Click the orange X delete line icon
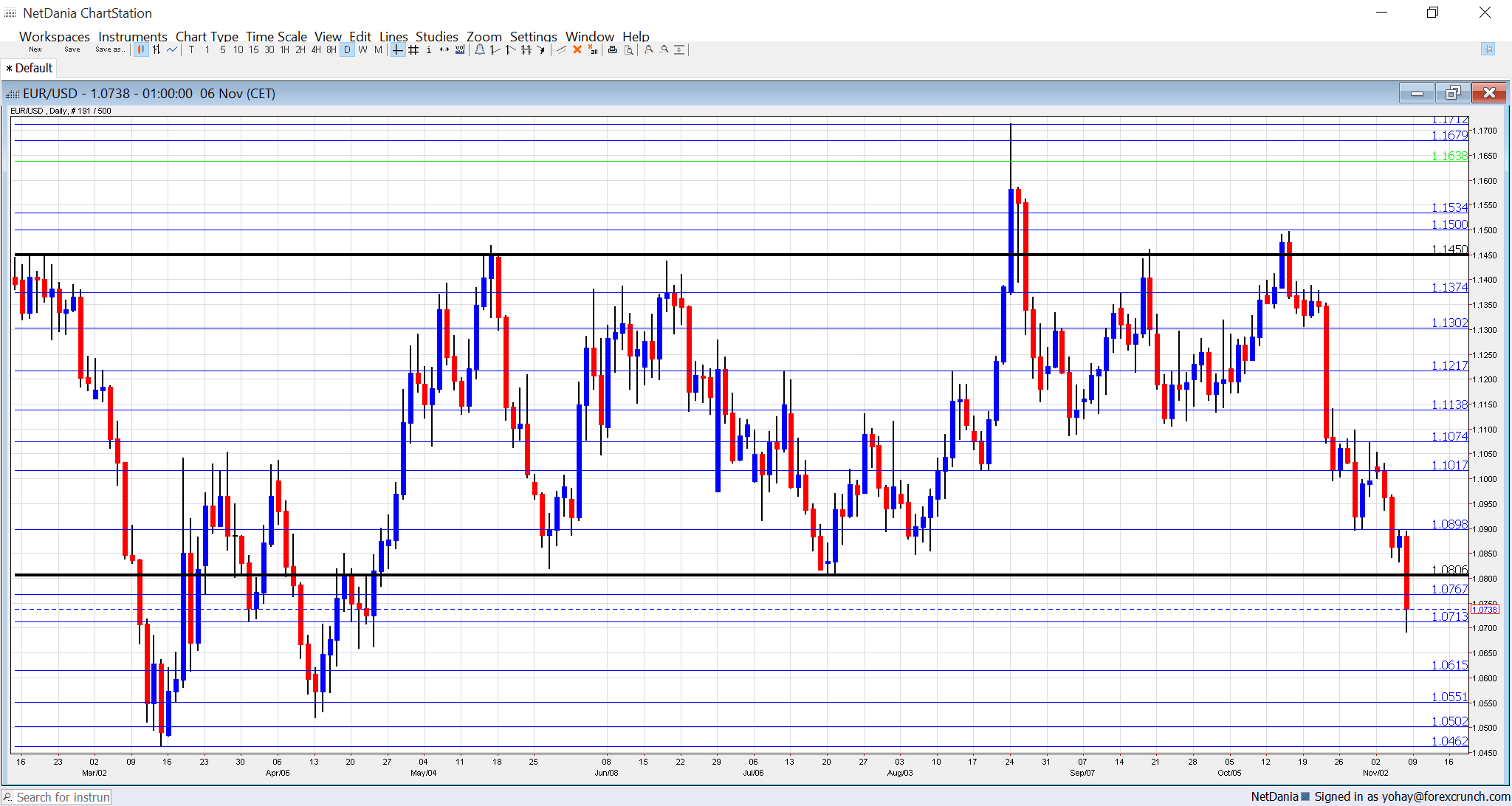1512x806 pixels. (x=577, y=49)
